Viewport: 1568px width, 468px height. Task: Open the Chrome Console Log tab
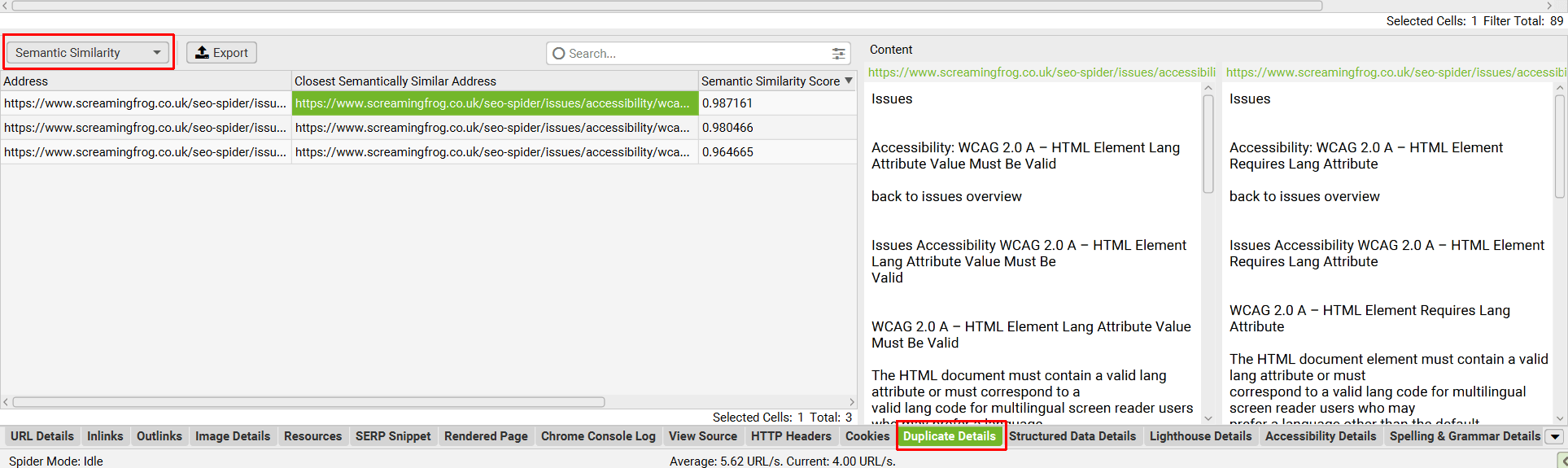pos(598,436)
